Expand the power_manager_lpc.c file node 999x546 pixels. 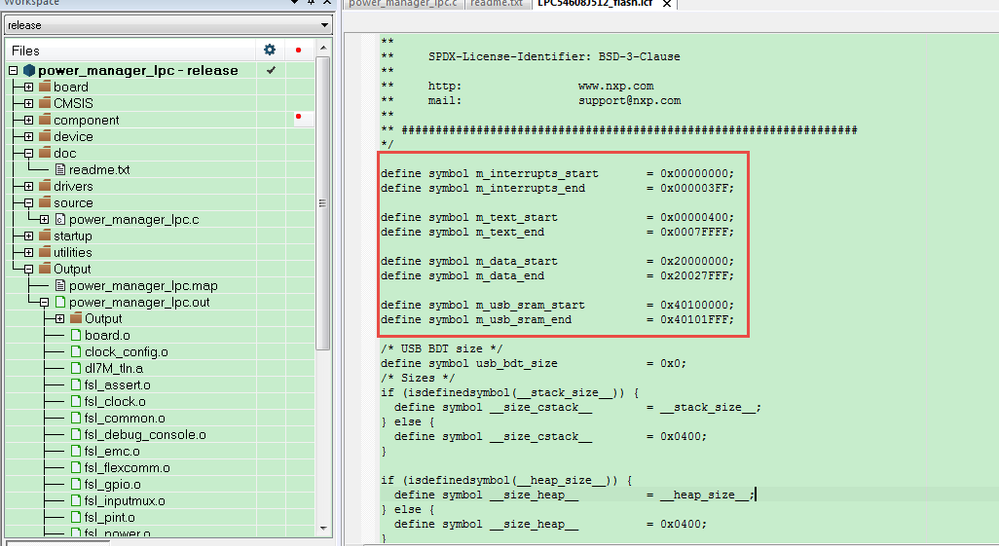[44, 219]
